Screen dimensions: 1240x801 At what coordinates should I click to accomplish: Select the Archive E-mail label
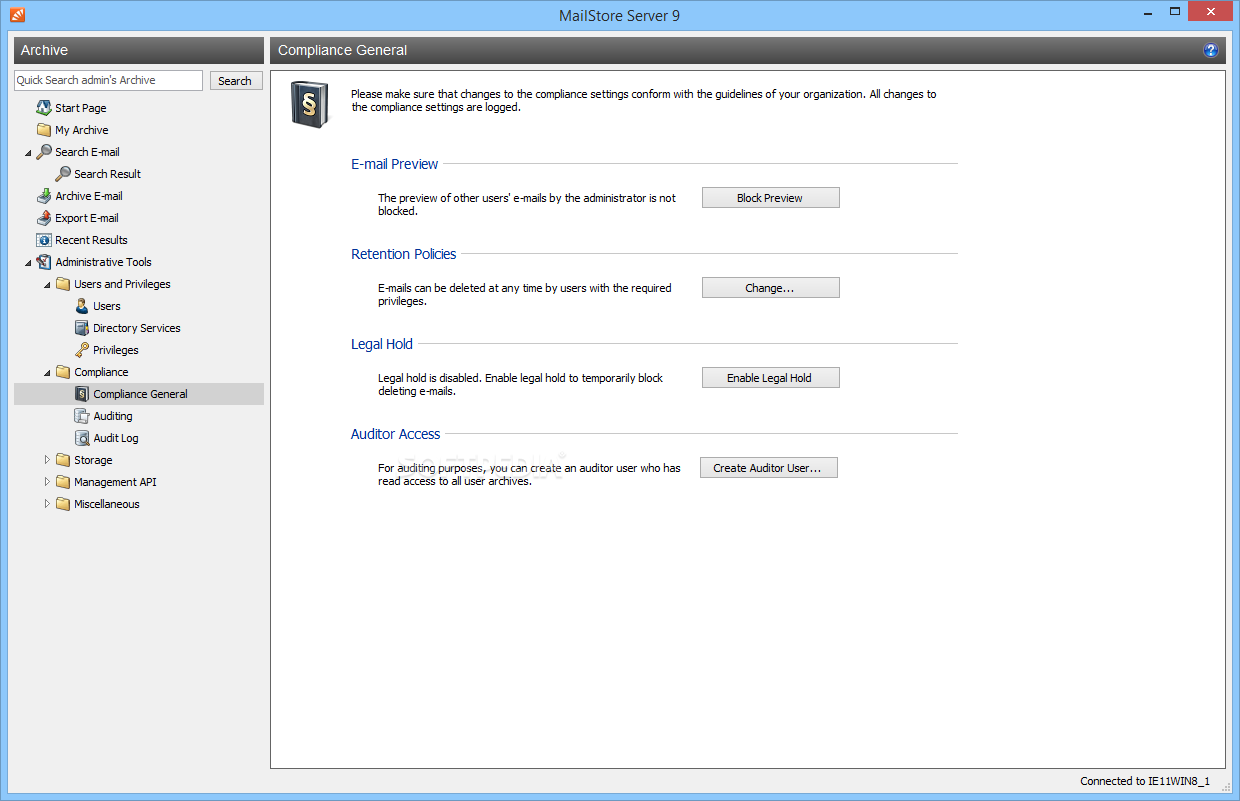[89, 196]
